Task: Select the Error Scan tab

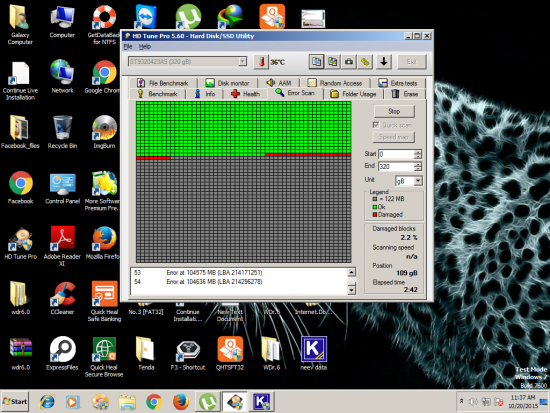Action: point(295,93)
